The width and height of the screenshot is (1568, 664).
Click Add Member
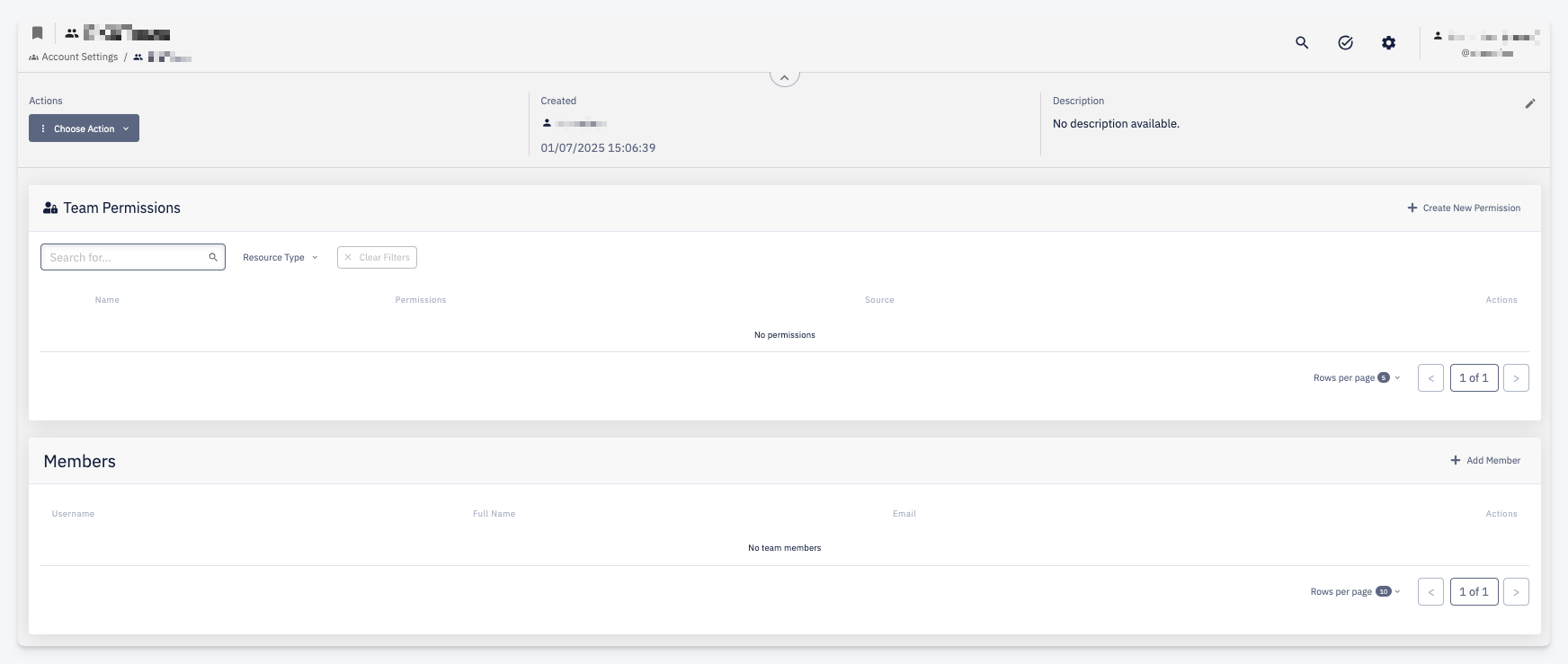pyautogui.click(x=1485, y=460)
